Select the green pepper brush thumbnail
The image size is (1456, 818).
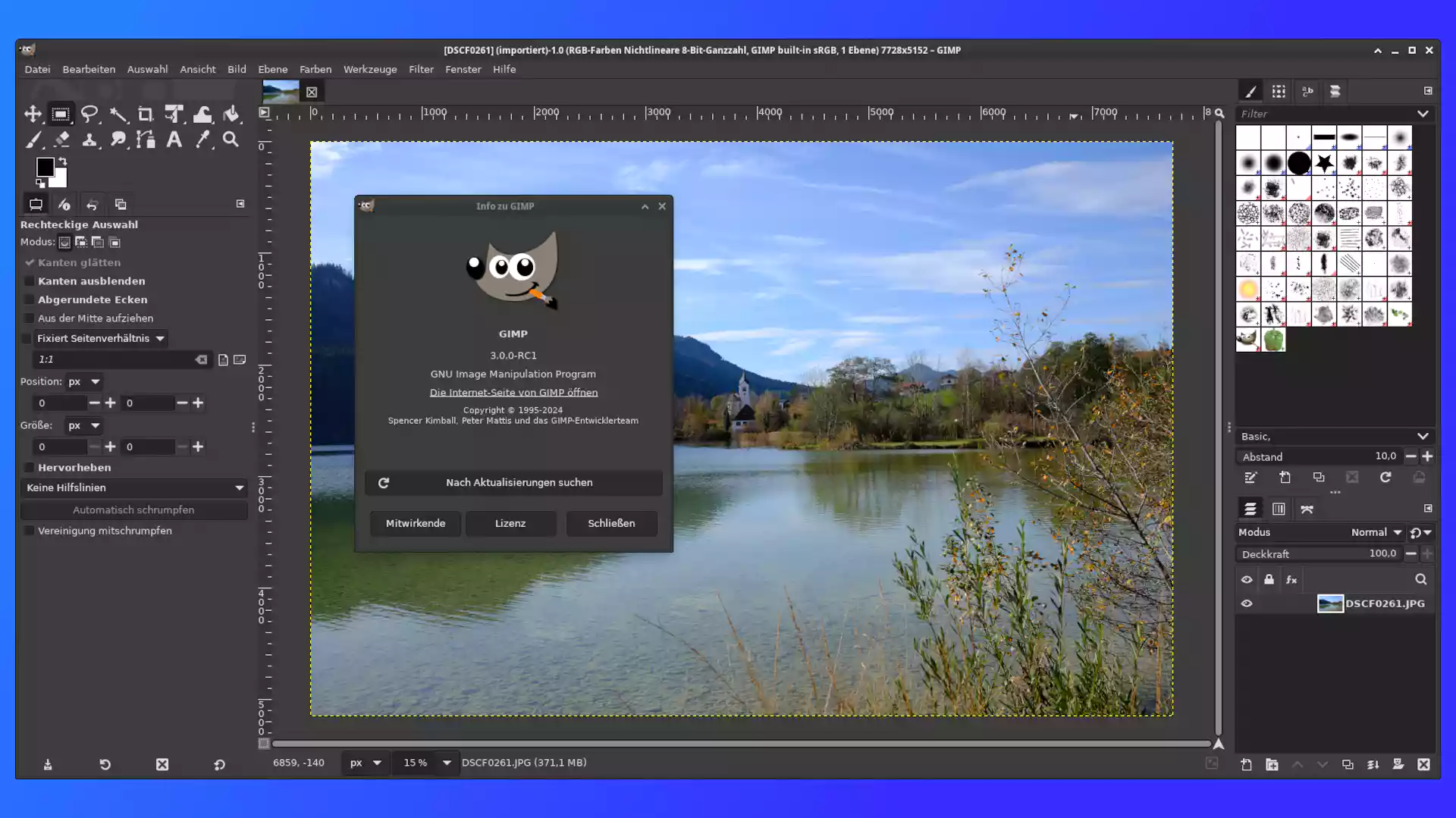(1273, 340)
